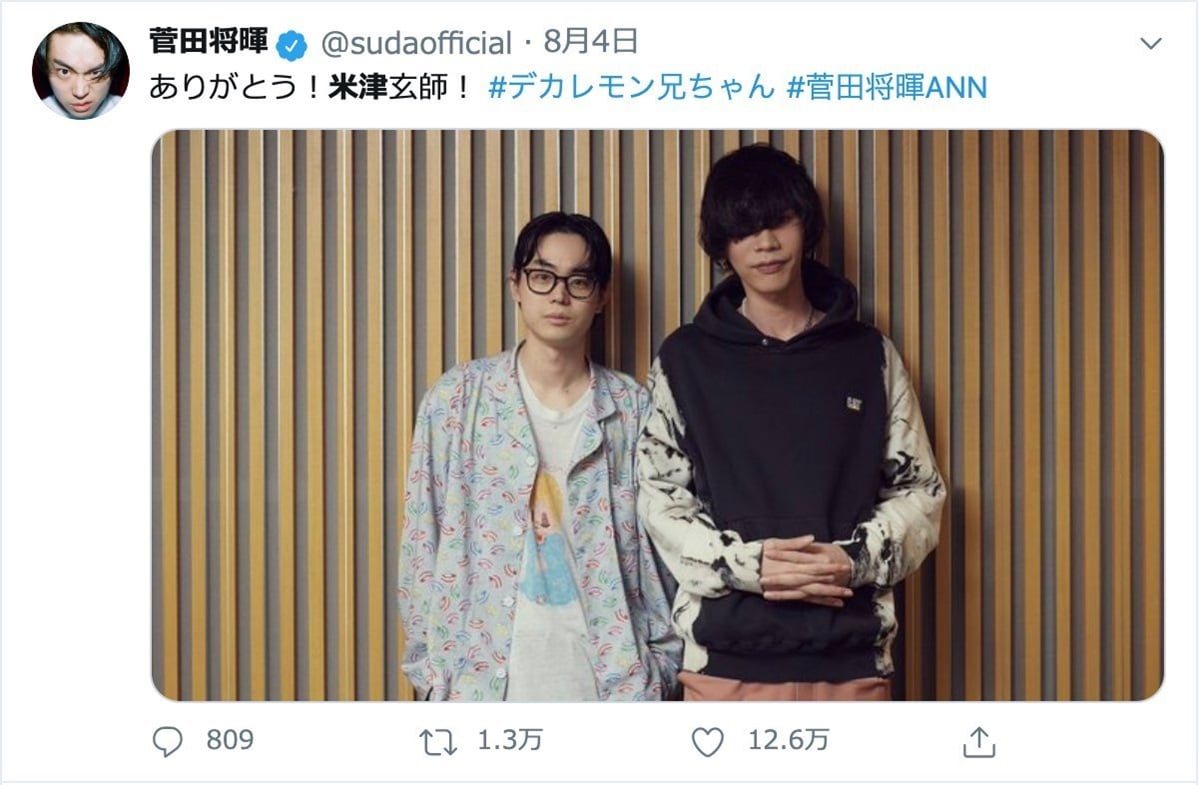Retweet using the arrows icon

[x=438, y=741]
